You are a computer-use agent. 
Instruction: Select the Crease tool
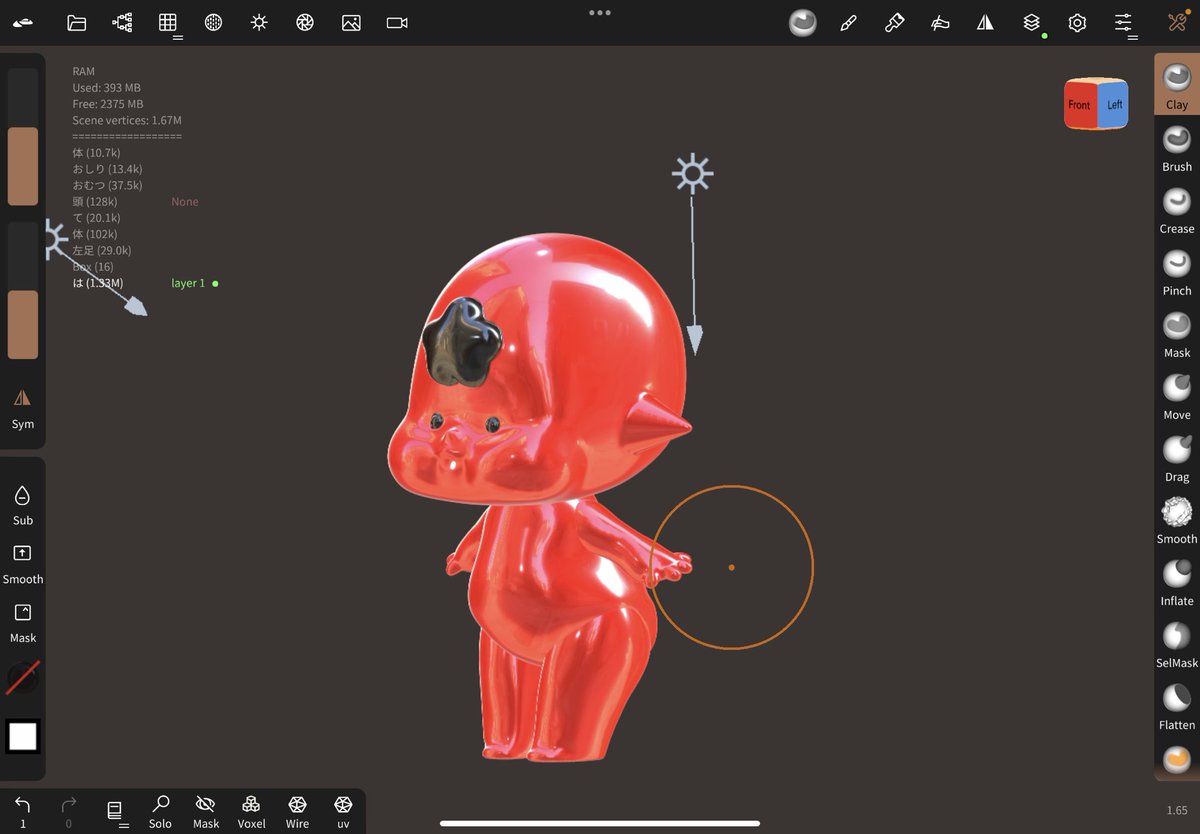1177,209
